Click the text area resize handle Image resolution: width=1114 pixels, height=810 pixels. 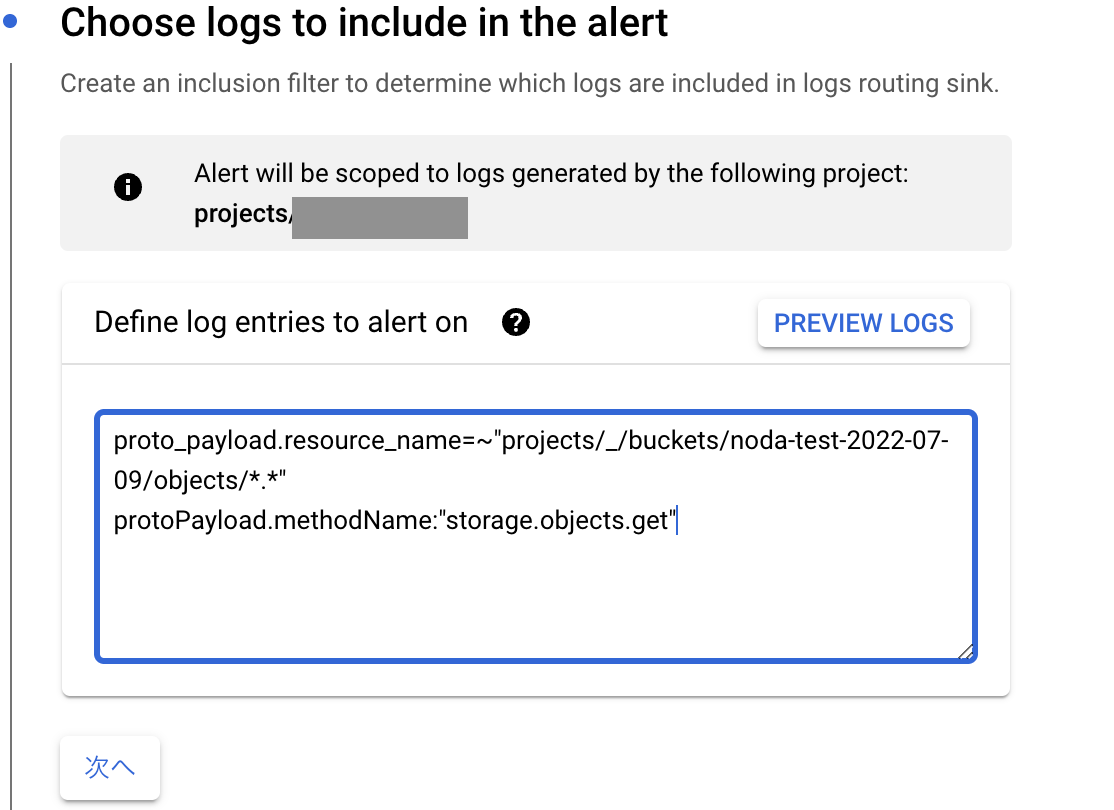965,652
